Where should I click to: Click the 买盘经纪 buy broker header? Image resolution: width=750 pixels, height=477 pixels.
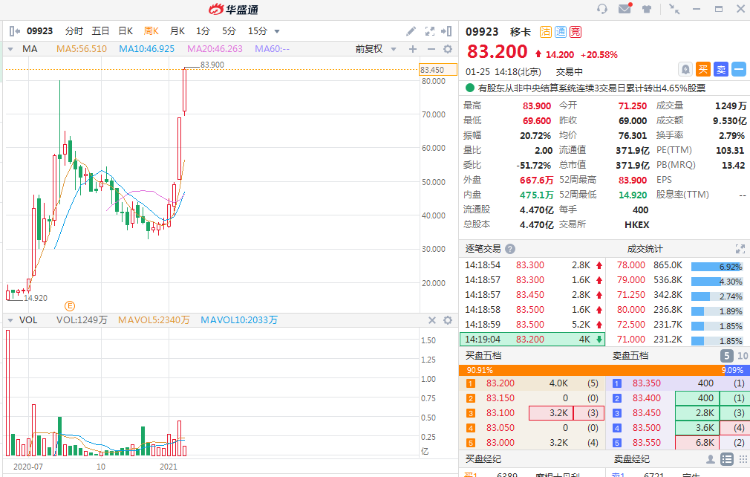tap(483, 459)
